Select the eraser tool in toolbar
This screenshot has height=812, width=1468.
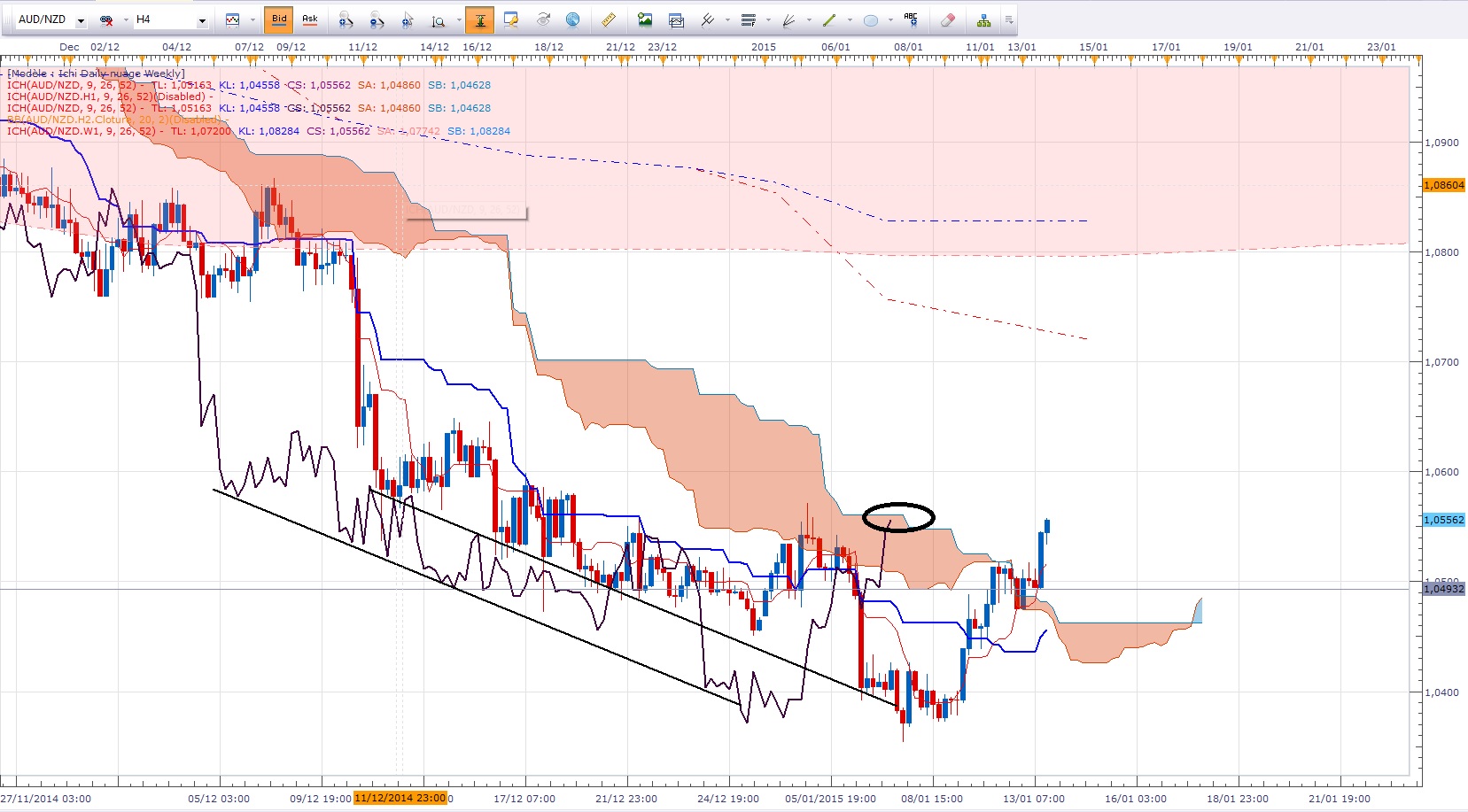point(947,19)
